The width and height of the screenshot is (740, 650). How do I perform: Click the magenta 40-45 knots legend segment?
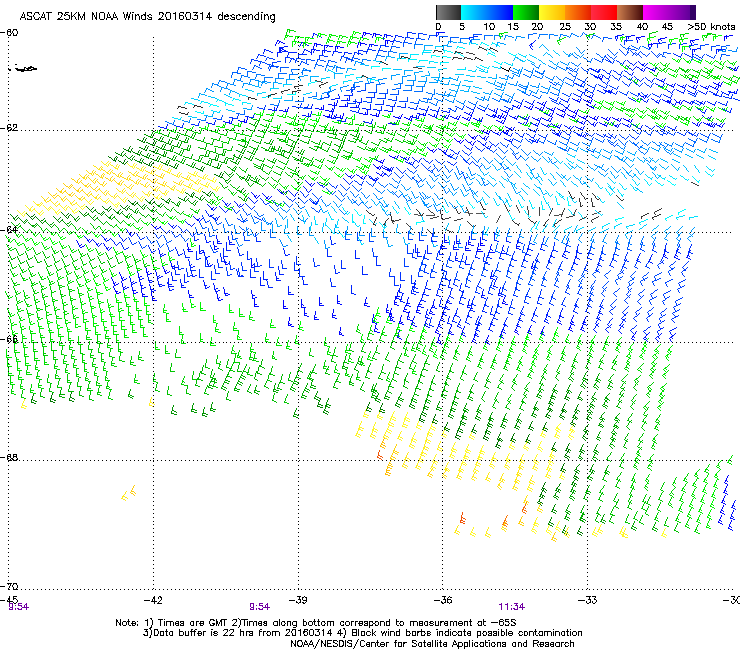click(656, 12)
